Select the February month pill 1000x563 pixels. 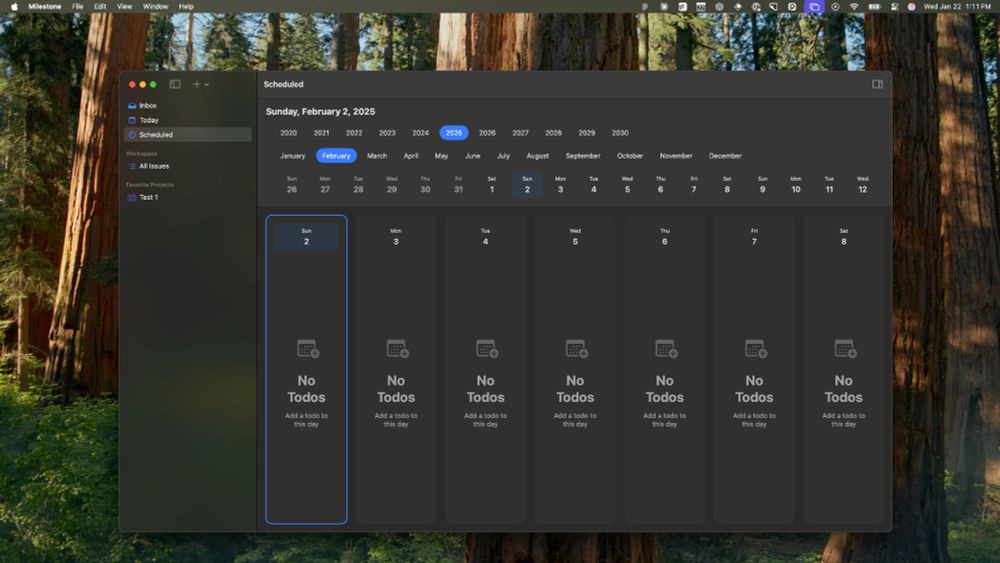pos(336,156)
